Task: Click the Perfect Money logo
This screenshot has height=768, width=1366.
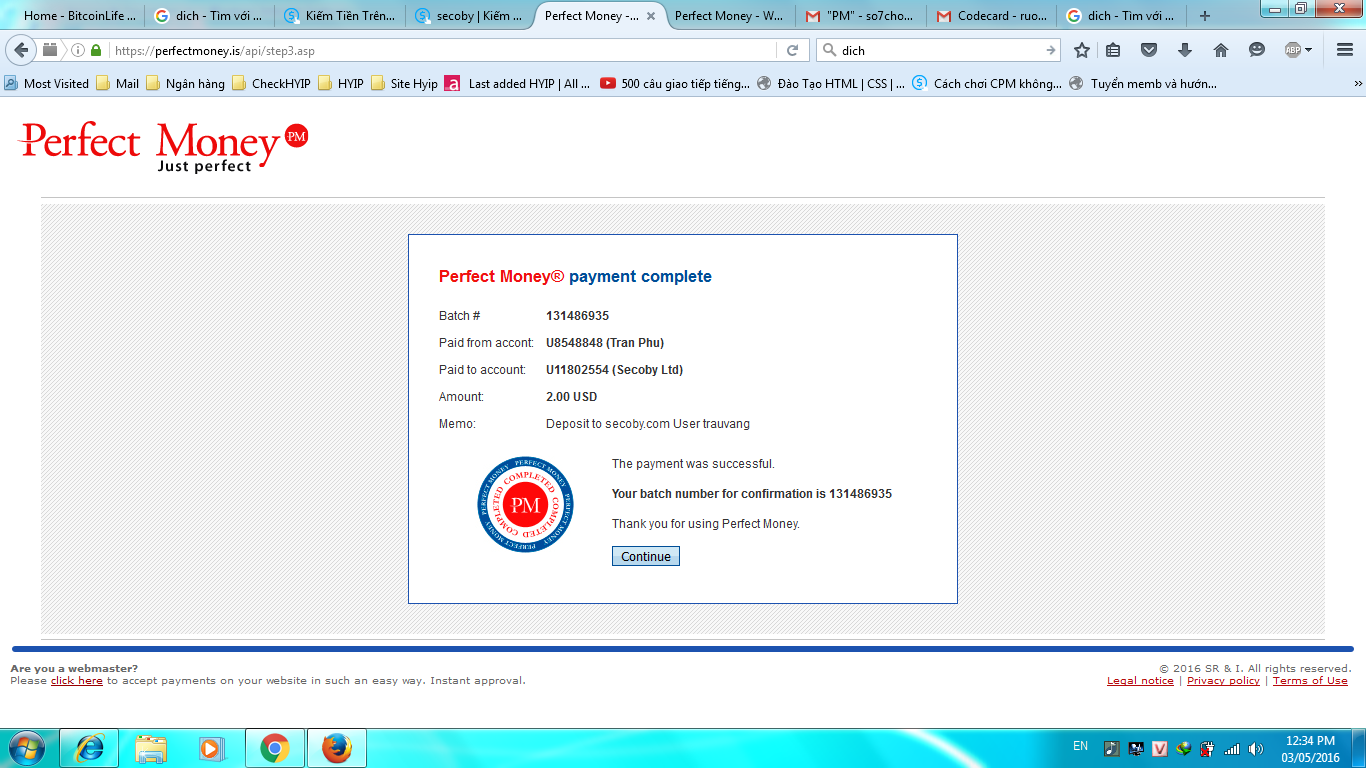Action: tap(164, 147)
